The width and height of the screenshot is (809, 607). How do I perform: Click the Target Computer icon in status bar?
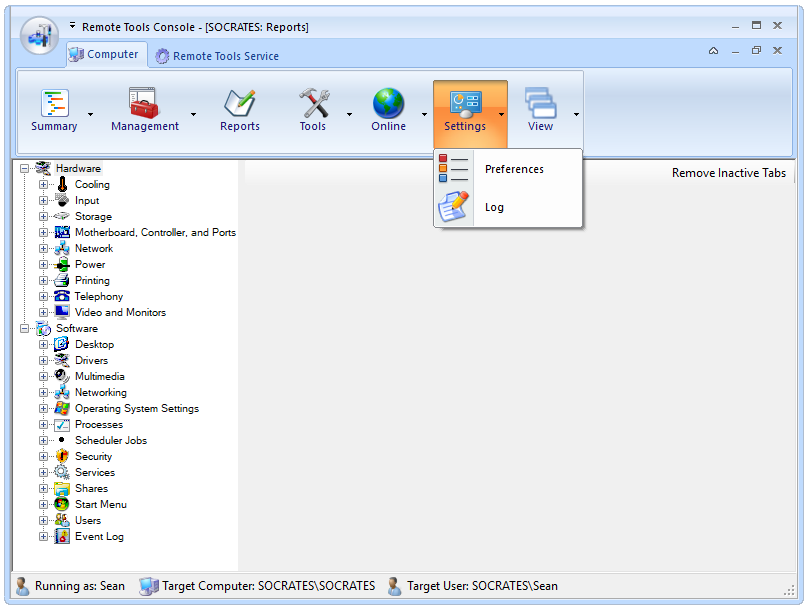pyautogui.click(x=149, y=586)
